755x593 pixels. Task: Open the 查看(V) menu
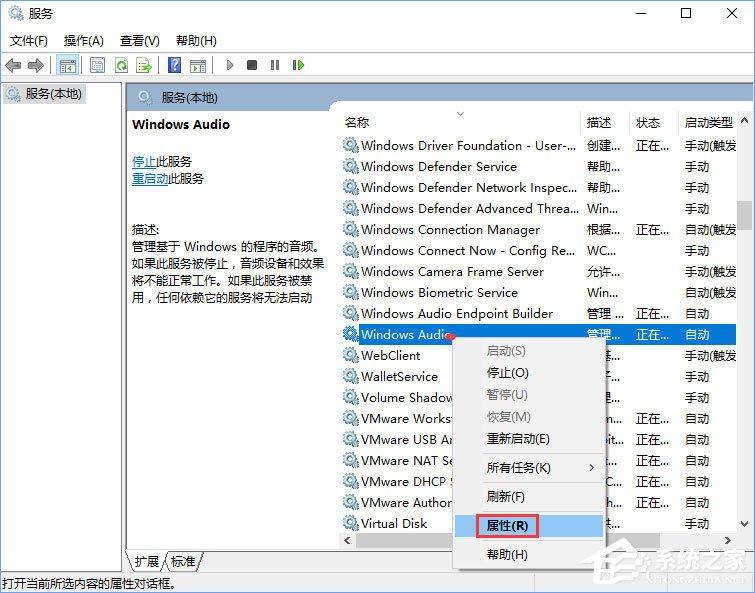pos(140,40)
